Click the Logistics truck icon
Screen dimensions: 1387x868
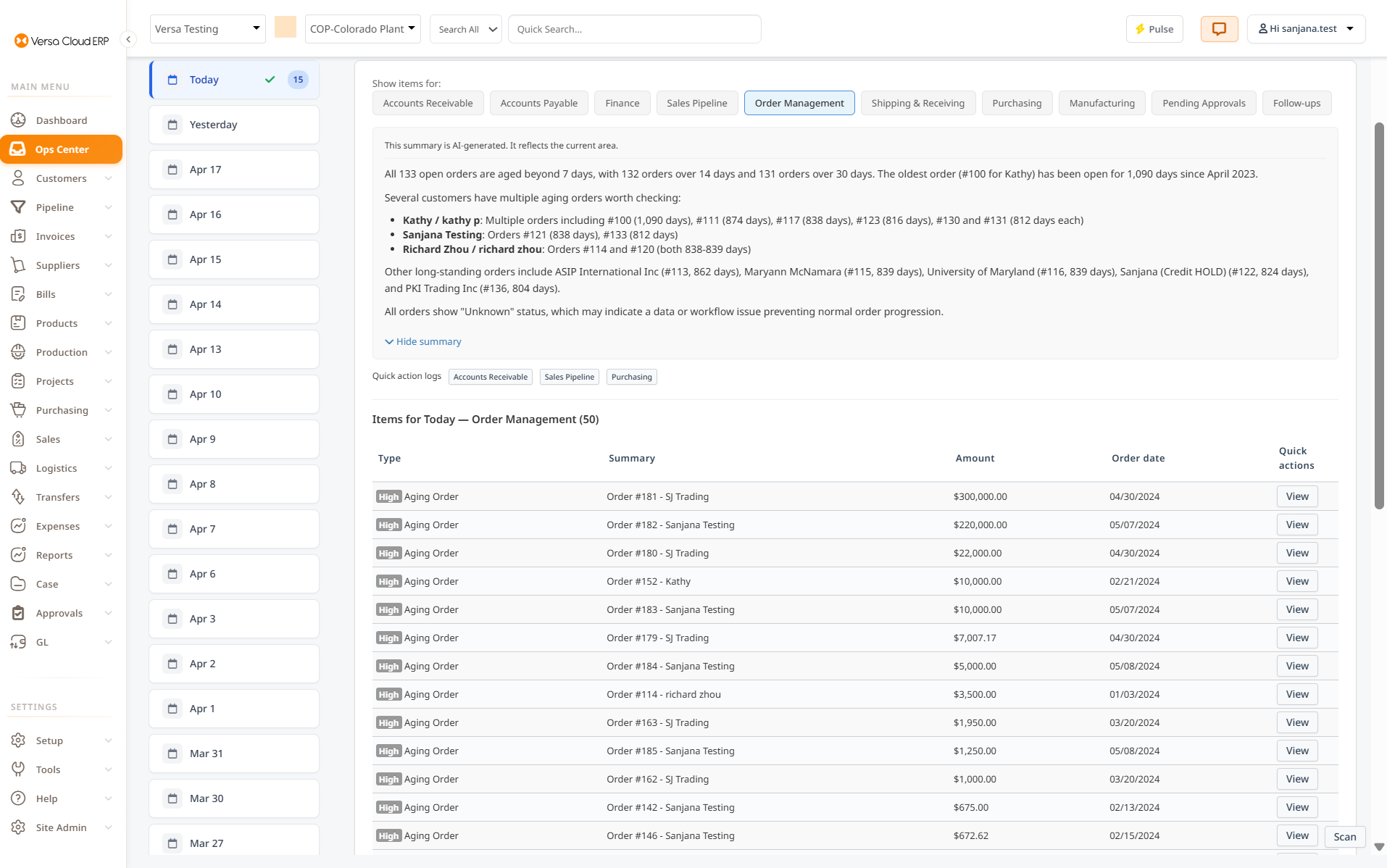[19, 468]
